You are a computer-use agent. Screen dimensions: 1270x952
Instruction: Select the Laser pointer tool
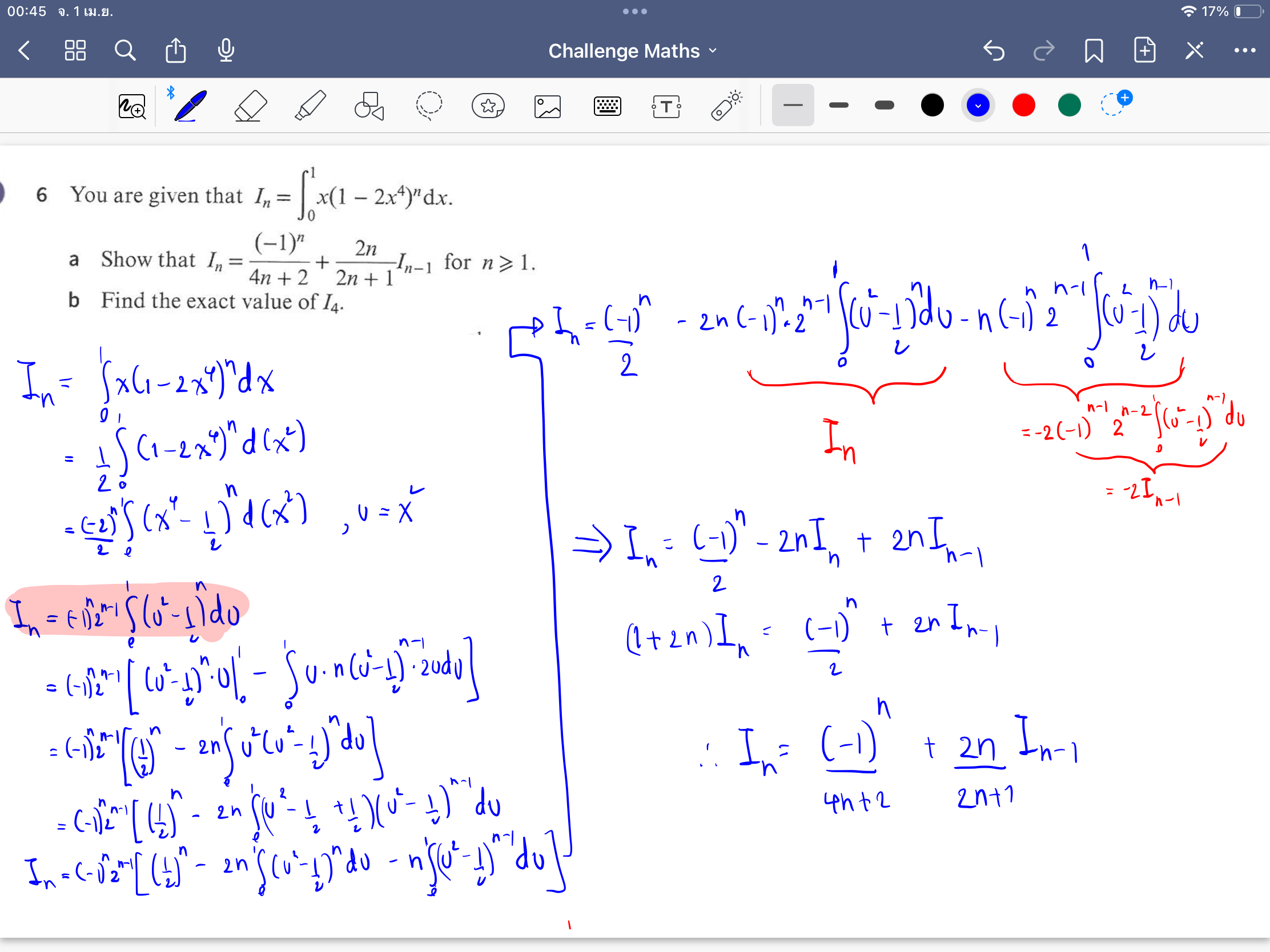click(726, 106)
